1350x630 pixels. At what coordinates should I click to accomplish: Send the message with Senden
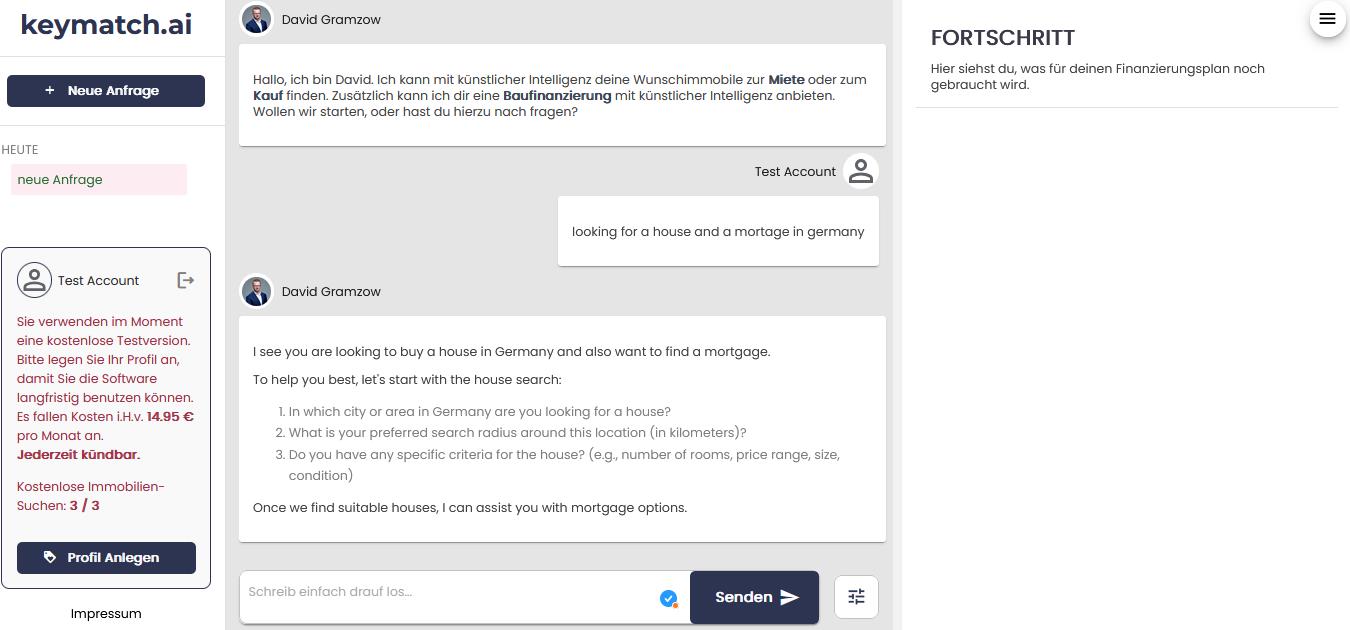[x=754, y=597]
